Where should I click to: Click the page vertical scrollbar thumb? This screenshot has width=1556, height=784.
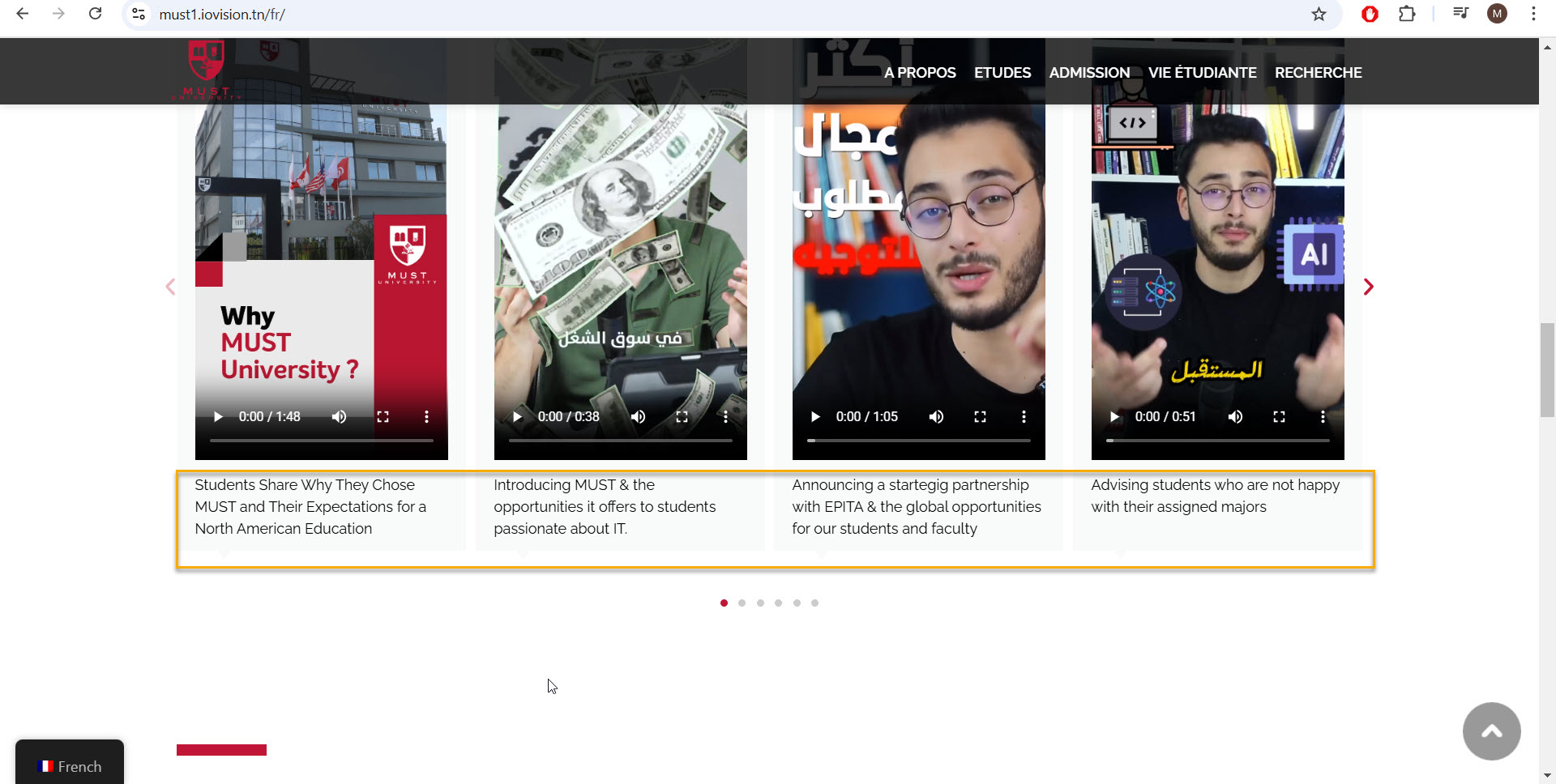pos(1547,369)
